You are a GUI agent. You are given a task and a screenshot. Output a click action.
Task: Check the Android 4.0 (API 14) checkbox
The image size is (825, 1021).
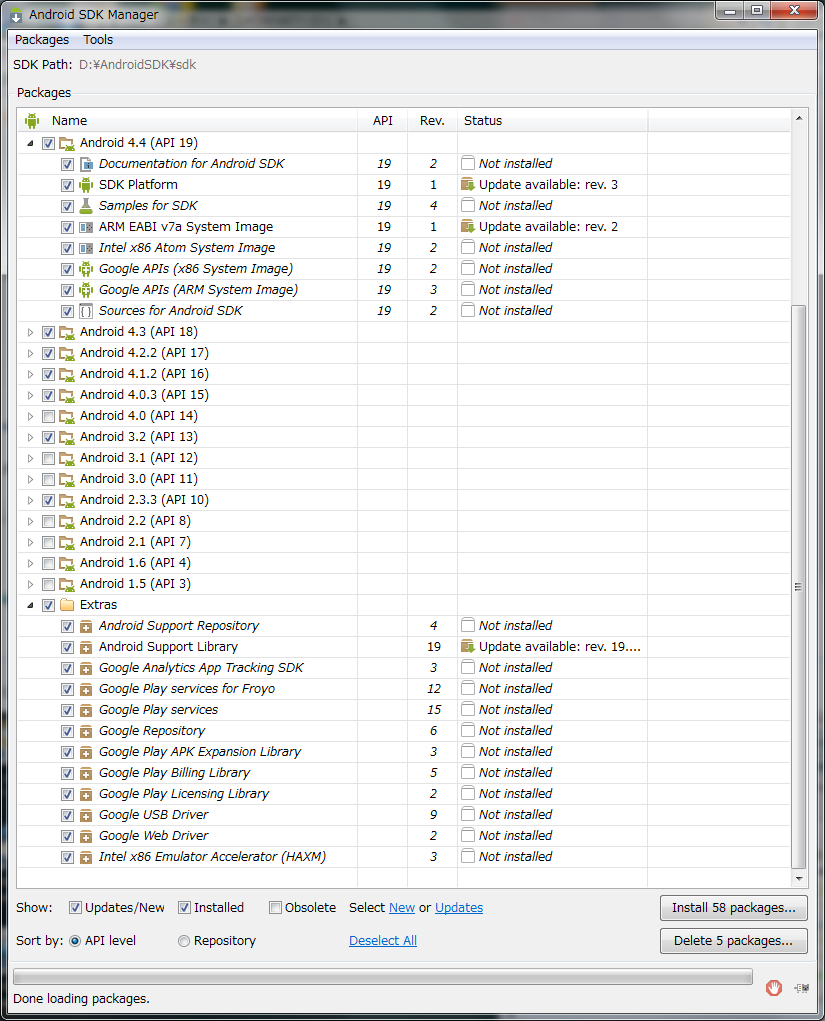[48, 416]
